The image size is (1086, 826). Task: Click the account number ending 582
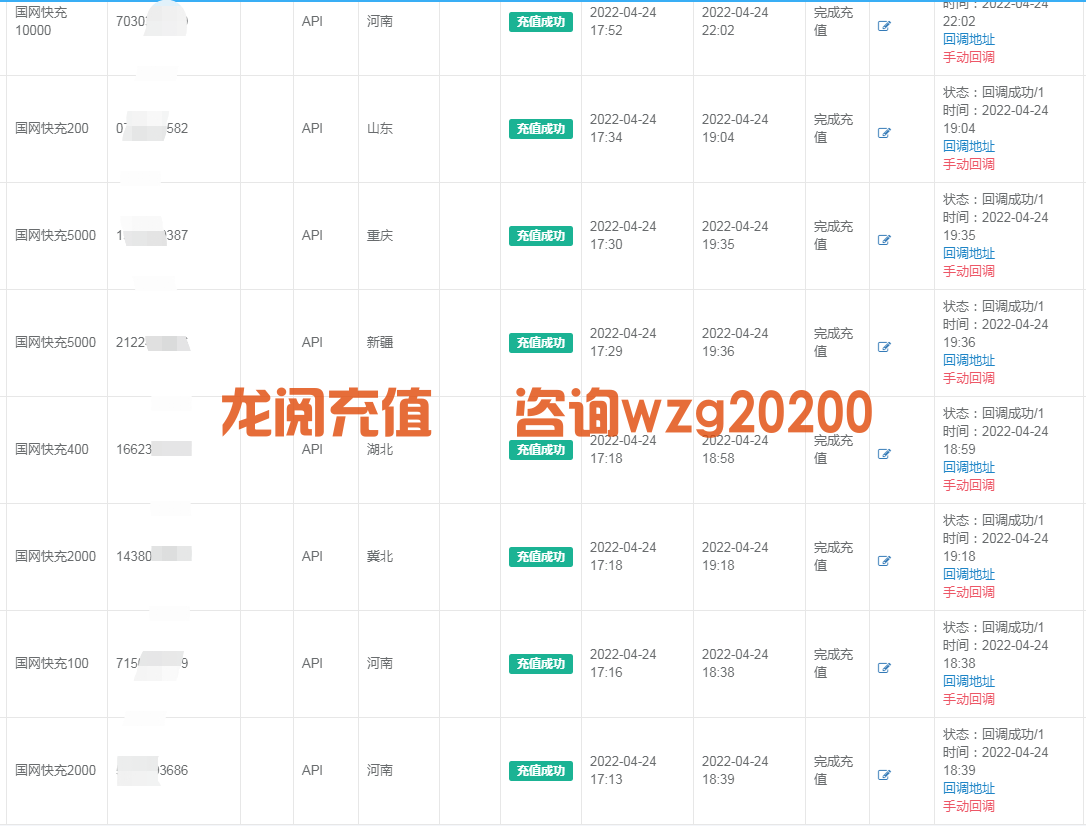click(152, 128)
